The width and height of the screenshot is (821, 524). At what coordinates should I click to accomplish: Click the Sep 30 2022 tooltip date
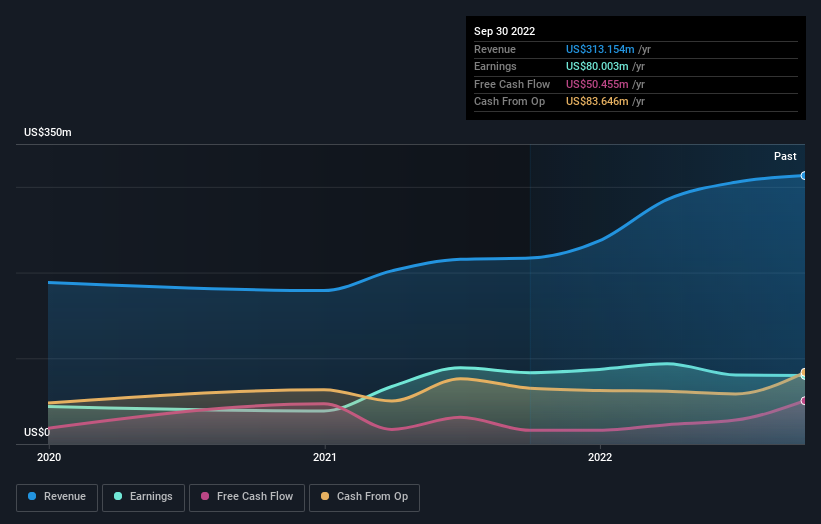tap(504, 31)
